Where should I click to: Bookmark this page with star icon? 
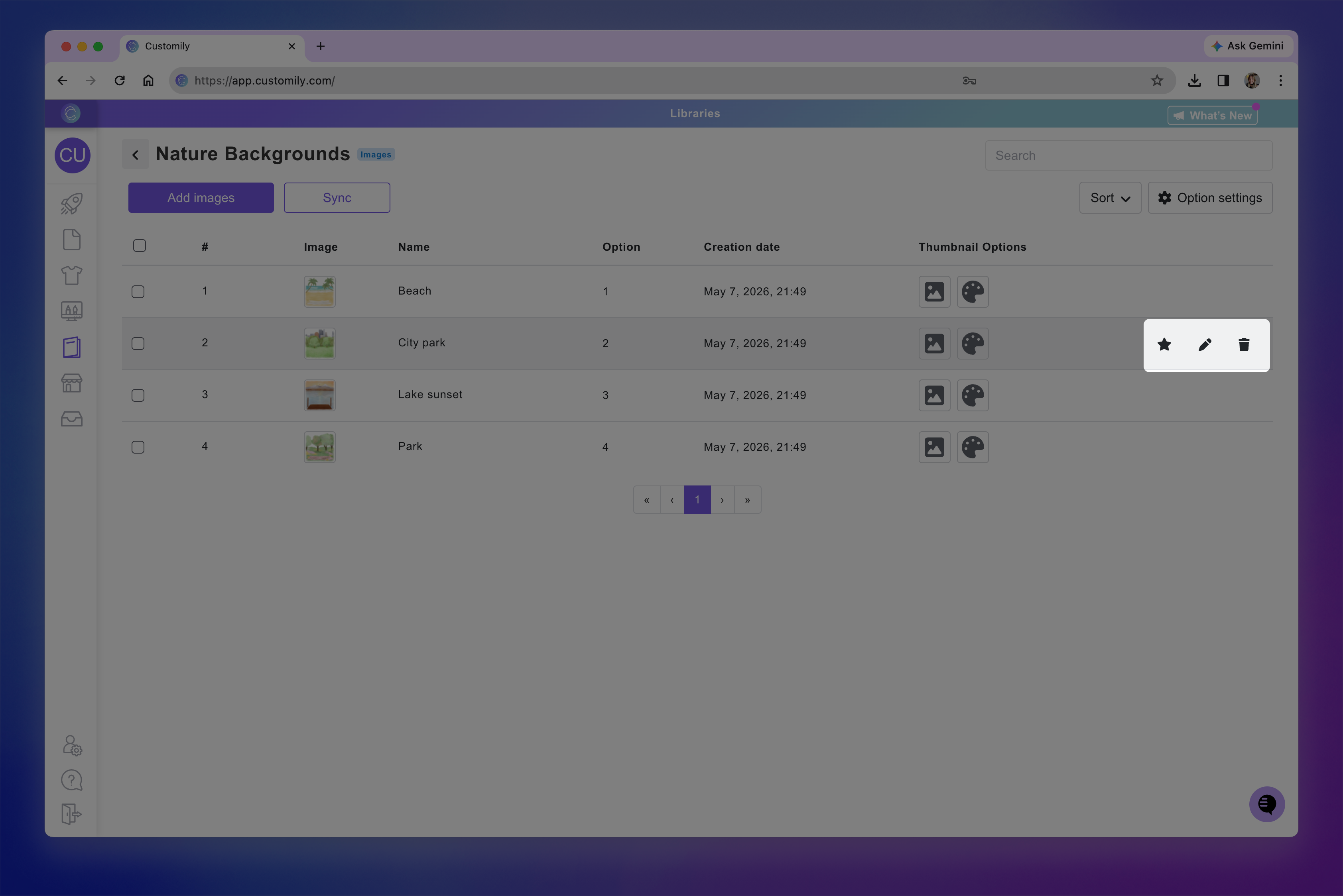point(1157,81)
